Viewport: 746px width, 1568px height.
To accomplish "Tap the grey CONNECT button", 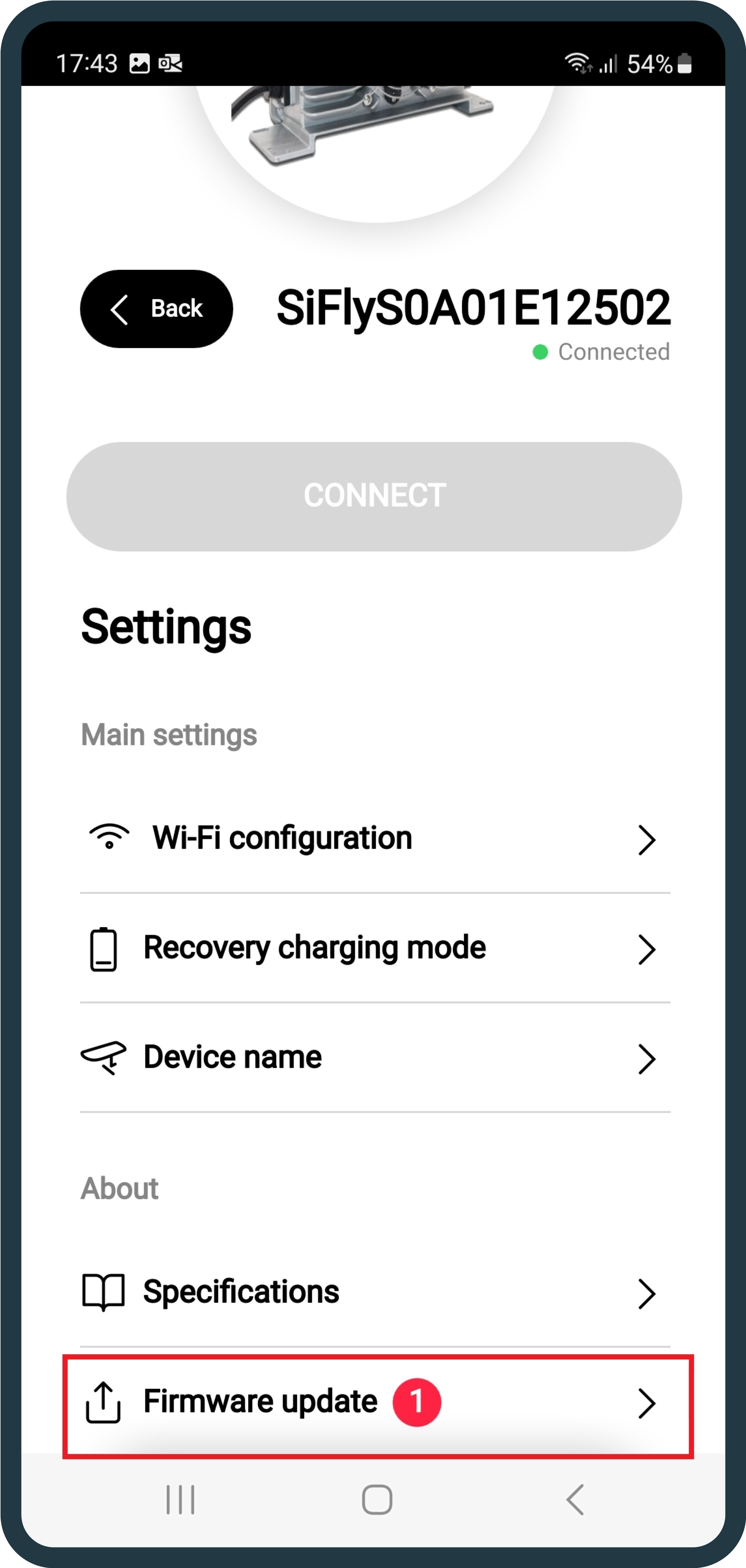I will [x=374, y=496].
